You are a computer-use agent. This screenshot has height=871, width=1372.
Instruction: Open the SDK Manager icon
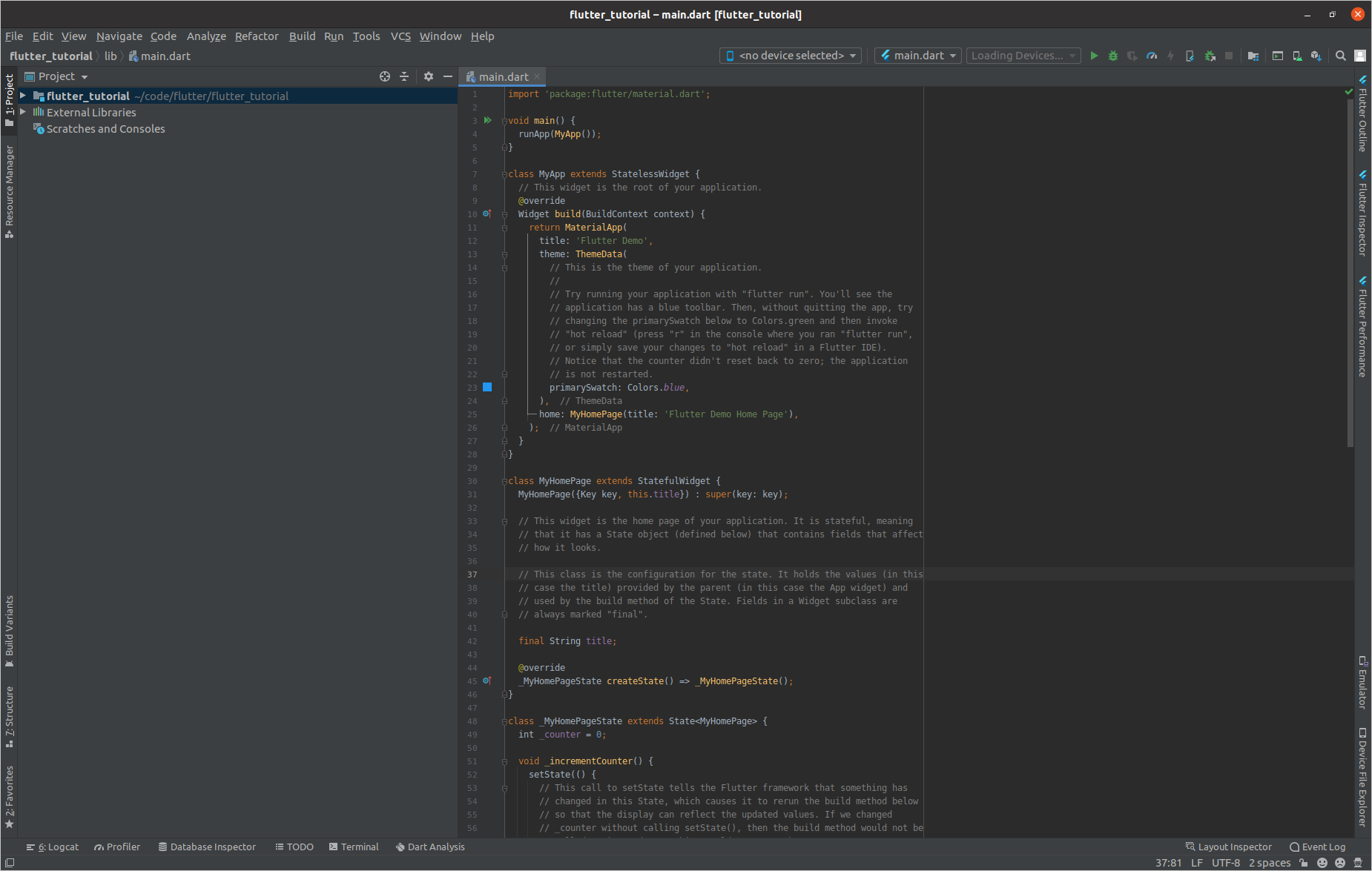coord(1316,56)
